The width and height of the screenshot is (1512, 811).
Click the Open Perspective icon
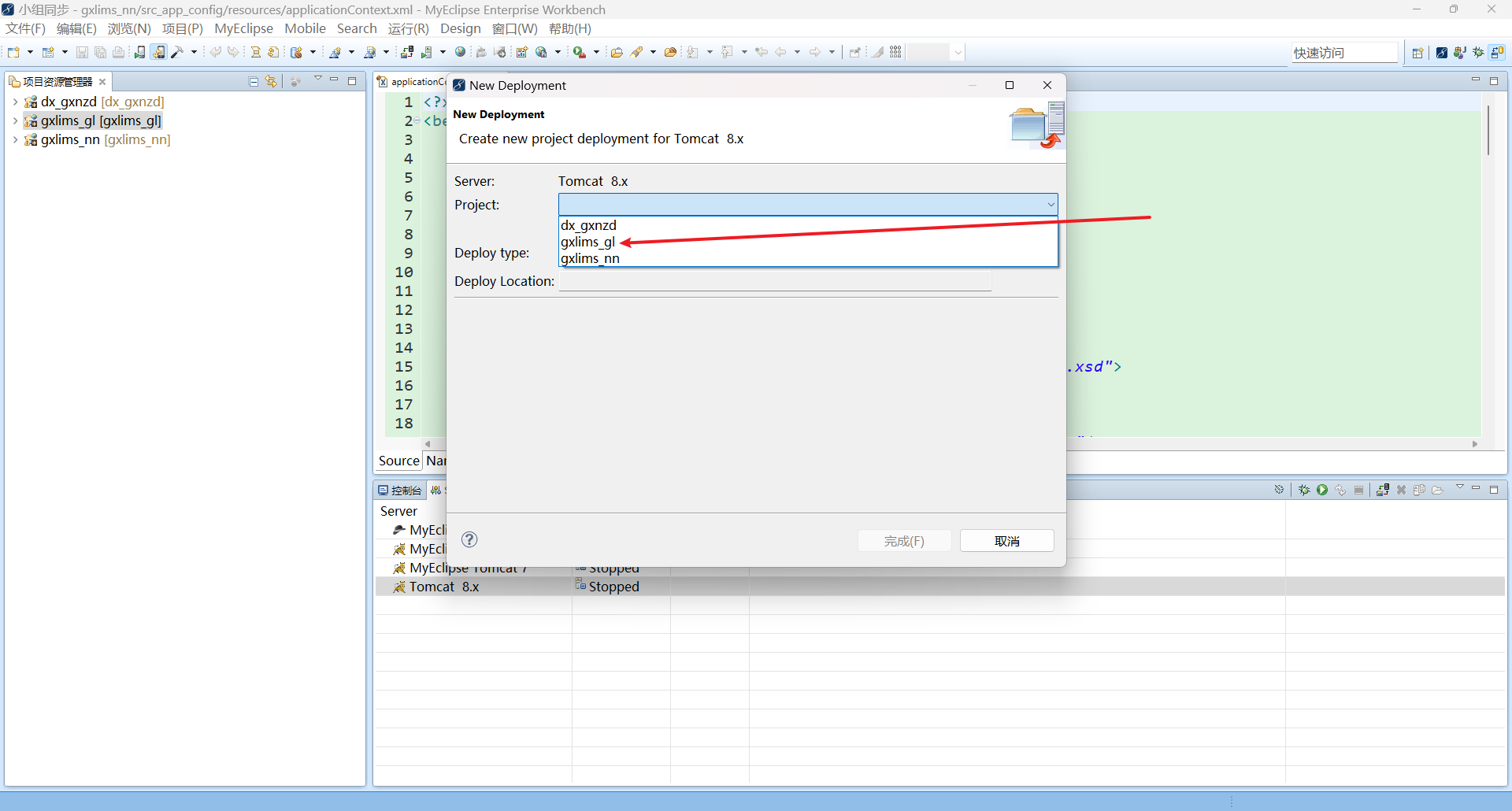[x=1417, y=53]
